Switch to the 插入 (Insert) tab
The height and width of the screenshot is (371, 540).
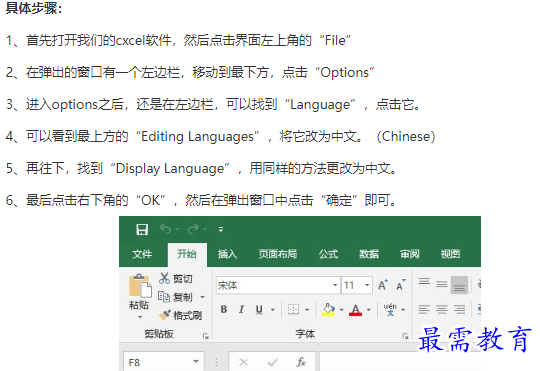pos(227,254)
